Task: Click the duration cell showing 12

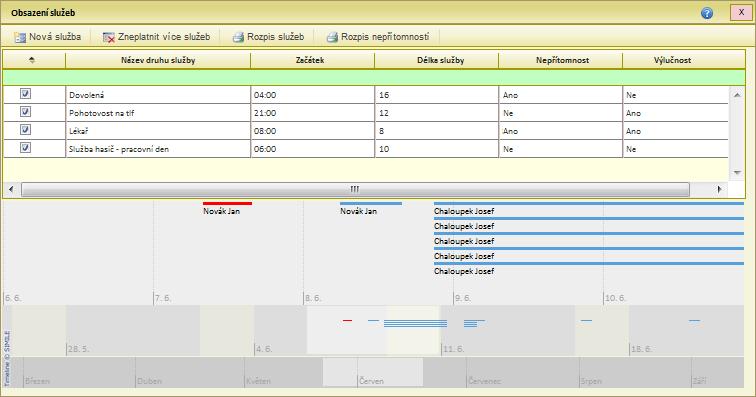Action: point(437,113)
